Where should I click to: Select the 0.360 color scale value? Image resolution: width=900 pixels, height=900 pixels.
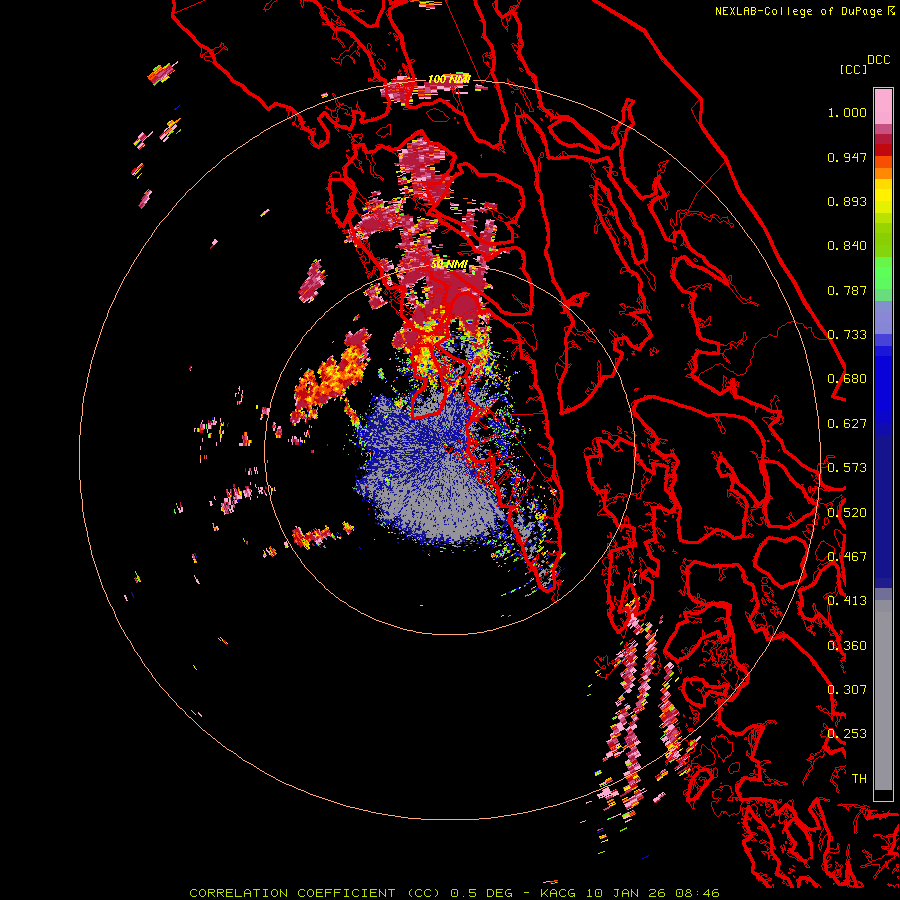[847, 646]
